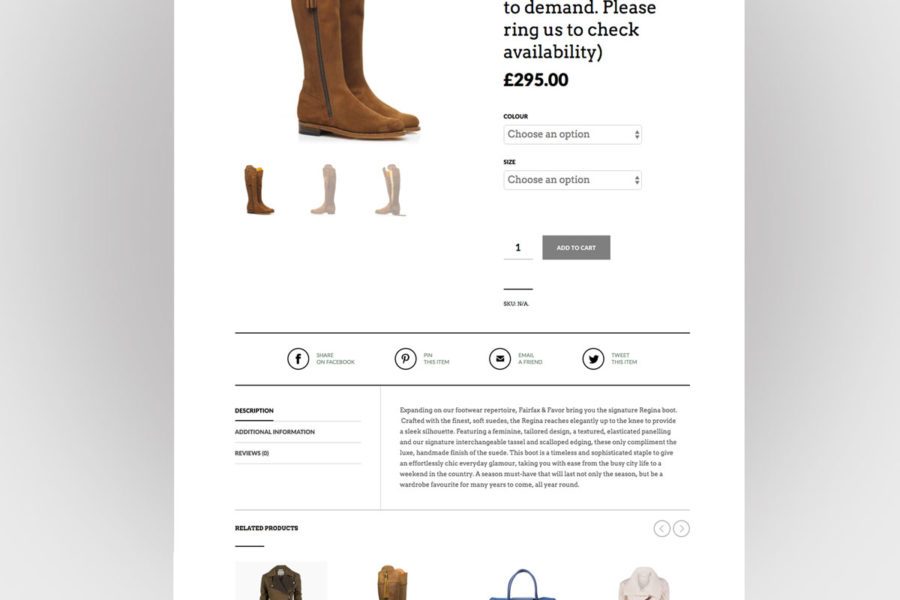Go to next related products arrow
The width and height of the screenshot is (900, 600).
point(681,528)
